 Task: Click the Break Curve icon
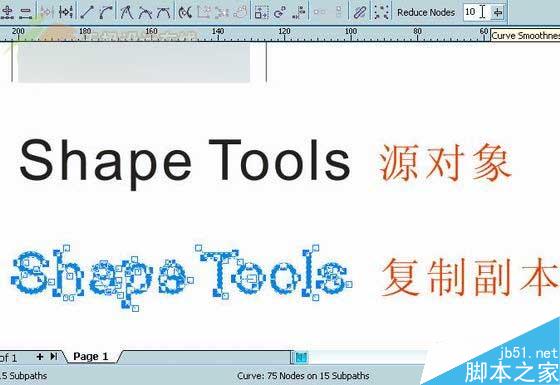66,12
